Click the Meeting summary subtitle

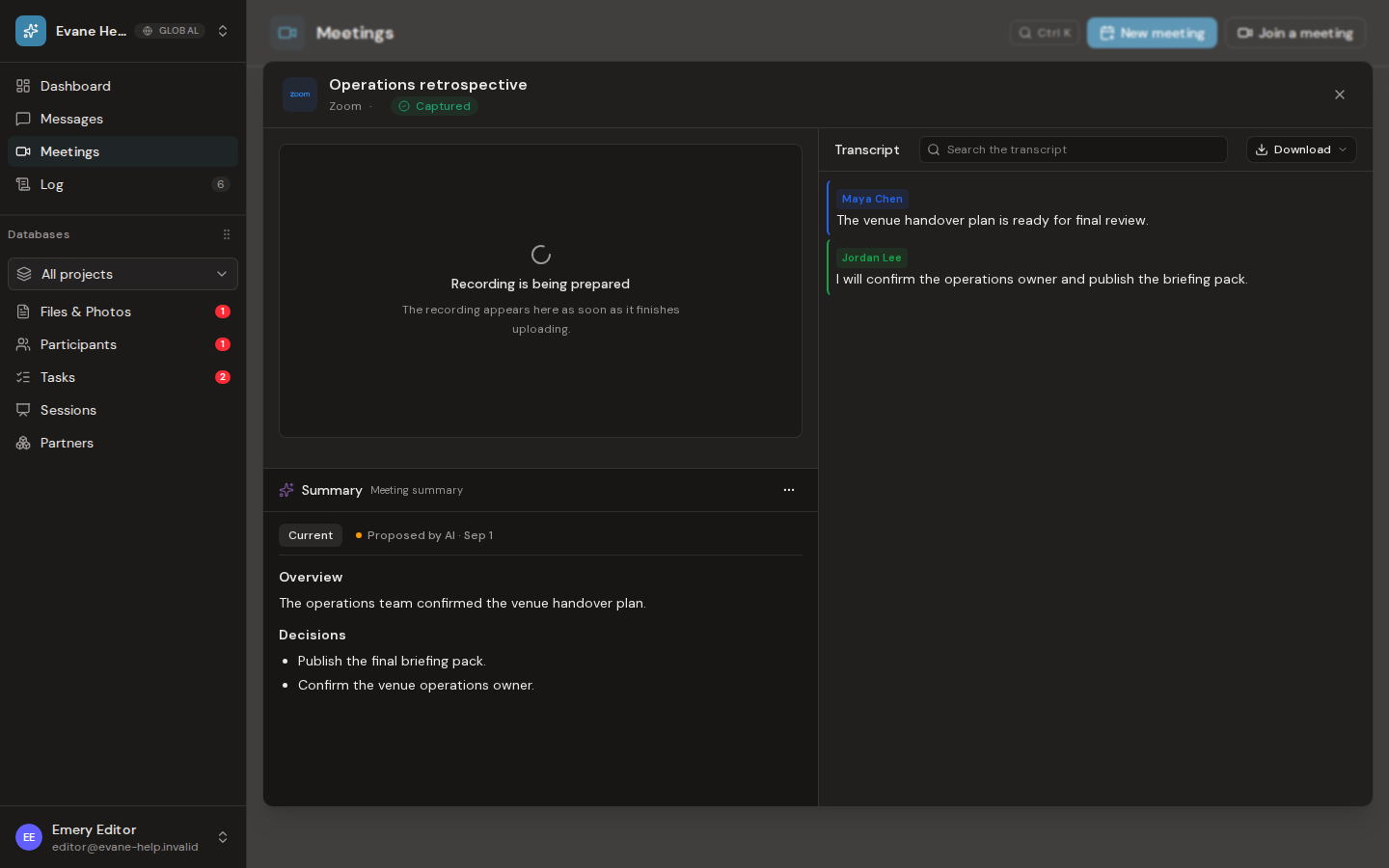417,490
